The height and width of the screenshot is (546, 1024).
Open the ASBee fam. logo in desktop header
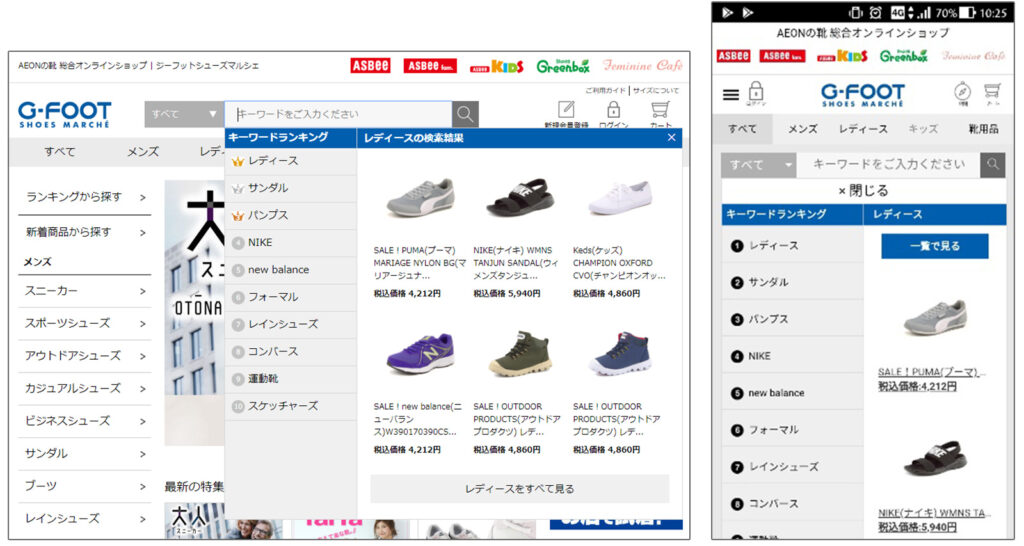point(430,66)
